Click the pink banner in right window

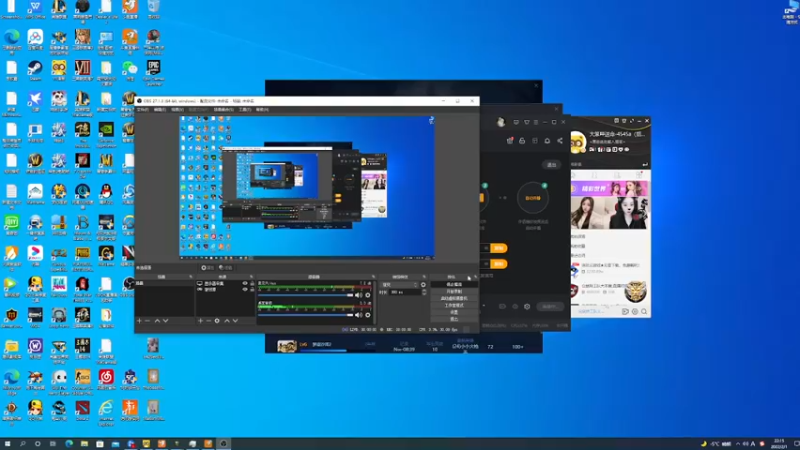coord(609,189)
